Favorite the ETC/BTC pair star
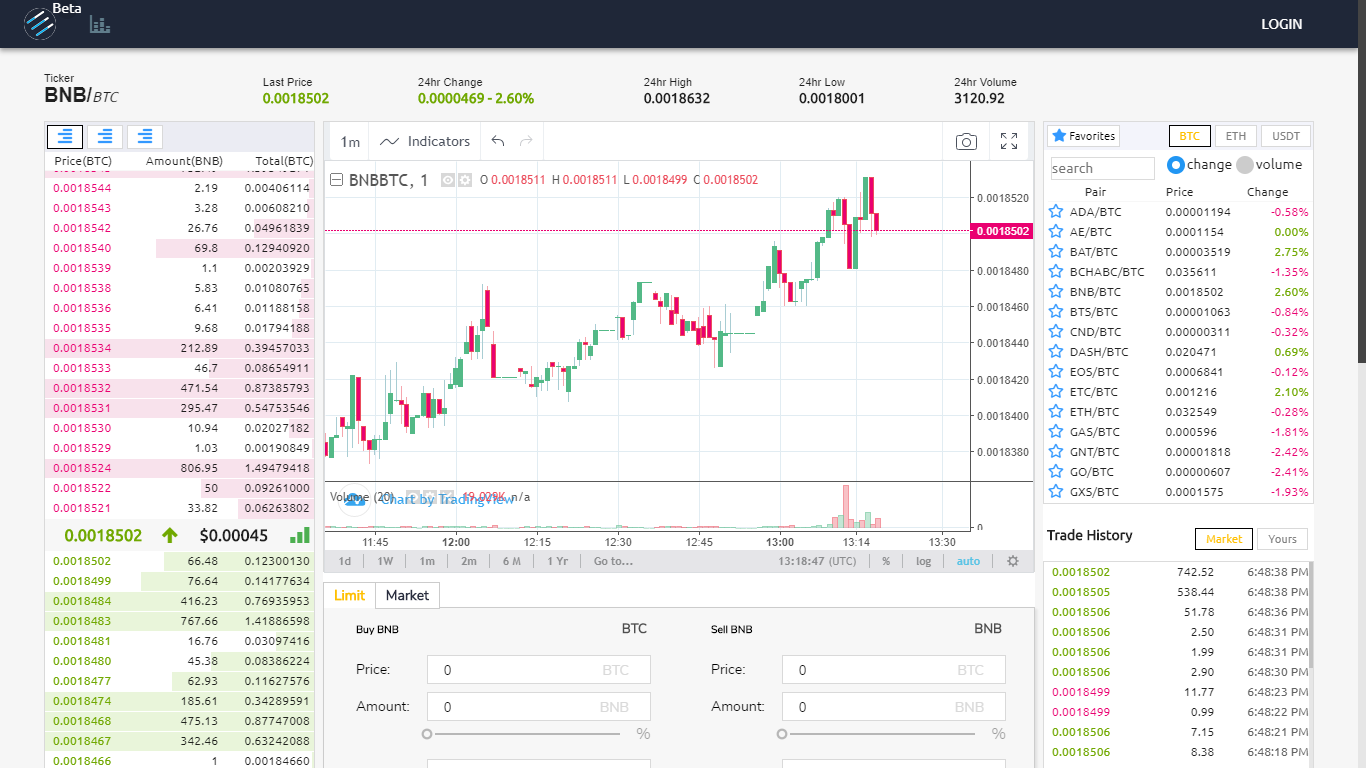This screenshot has height=768, width=1366. 1055,391
